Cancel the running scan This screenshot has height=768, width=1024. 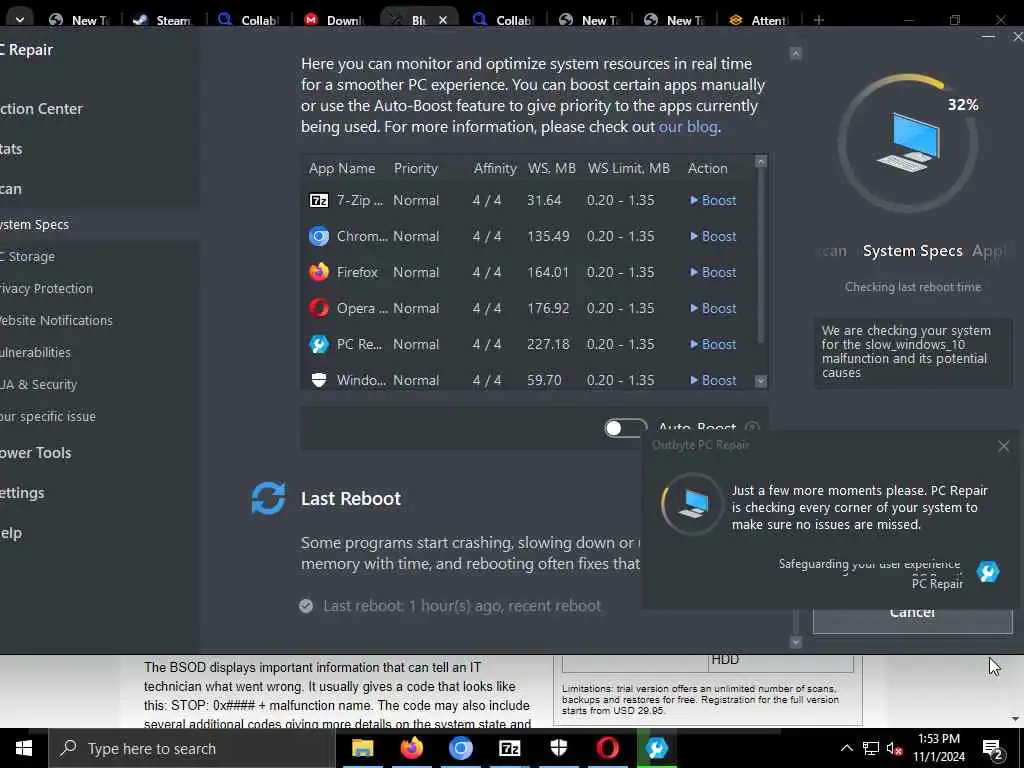[x=912, y=620]
